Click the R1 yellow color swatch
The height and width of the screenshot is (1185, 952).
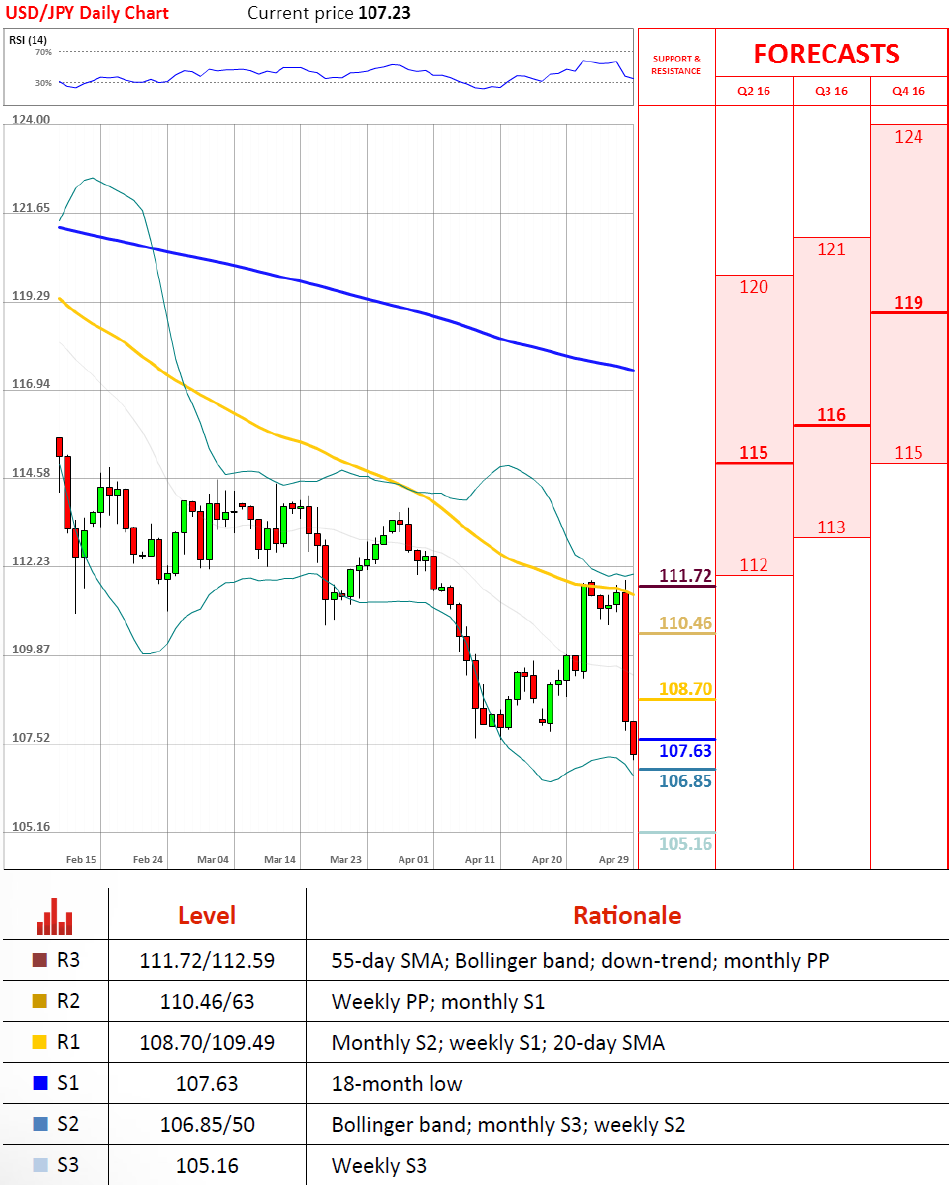[40, 1042]
